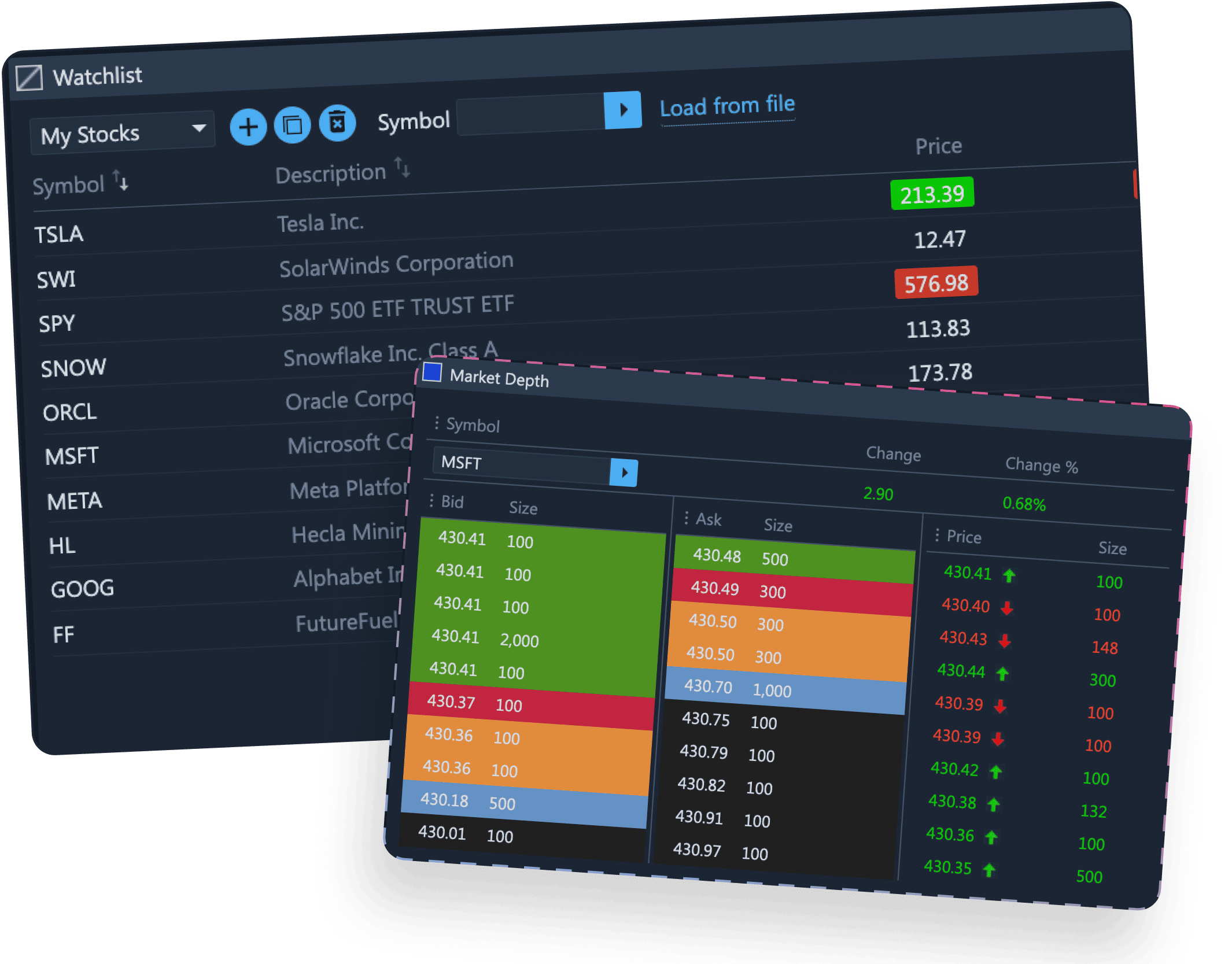The width and height of the screenshot is (1232, 964).
Task: Click Tesla Inc. description
Action: (x=320, y=223)
